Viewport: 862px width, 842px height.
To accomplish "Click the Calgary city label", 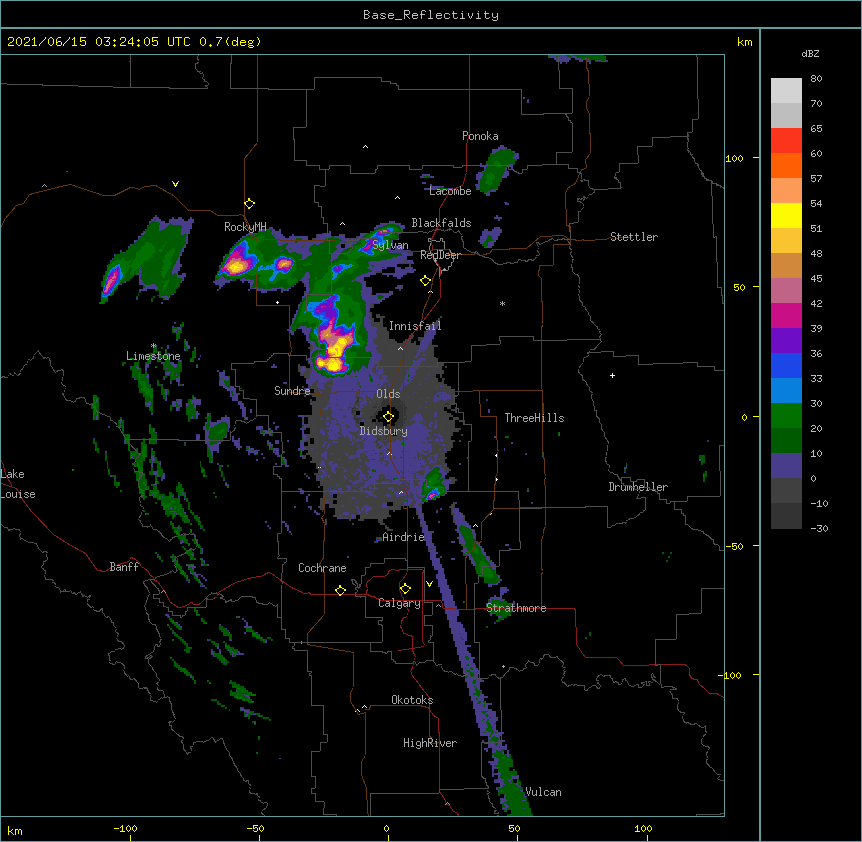I will tap(399, 603).
